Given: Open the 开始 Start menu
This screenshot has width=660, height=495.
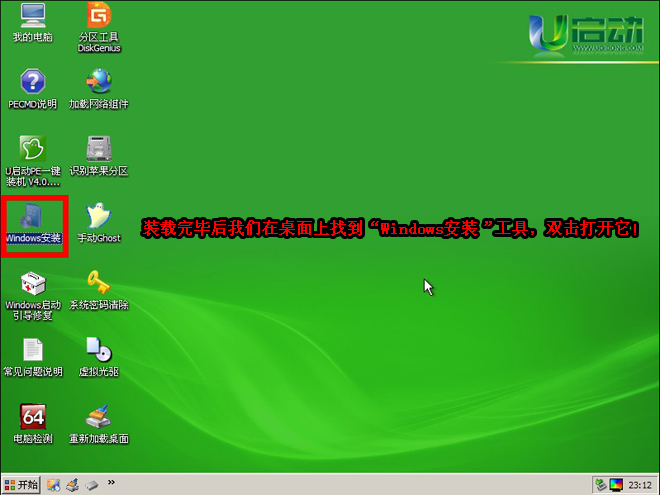Looking at the screenshot, I should pyautogui.click(x=21, y=485).
